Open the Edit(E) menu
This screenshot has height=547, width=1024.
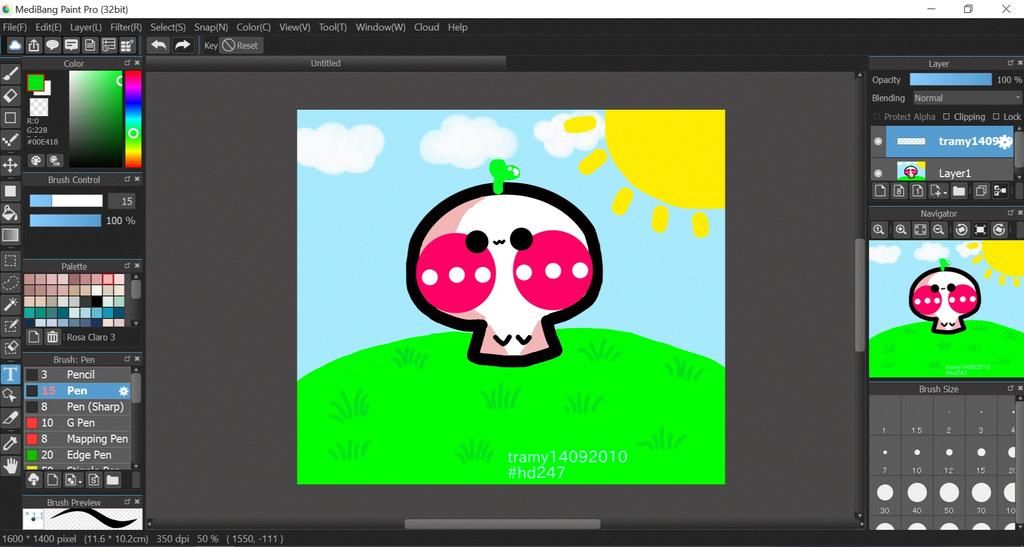pyautogui.click(x=48, y=27)
